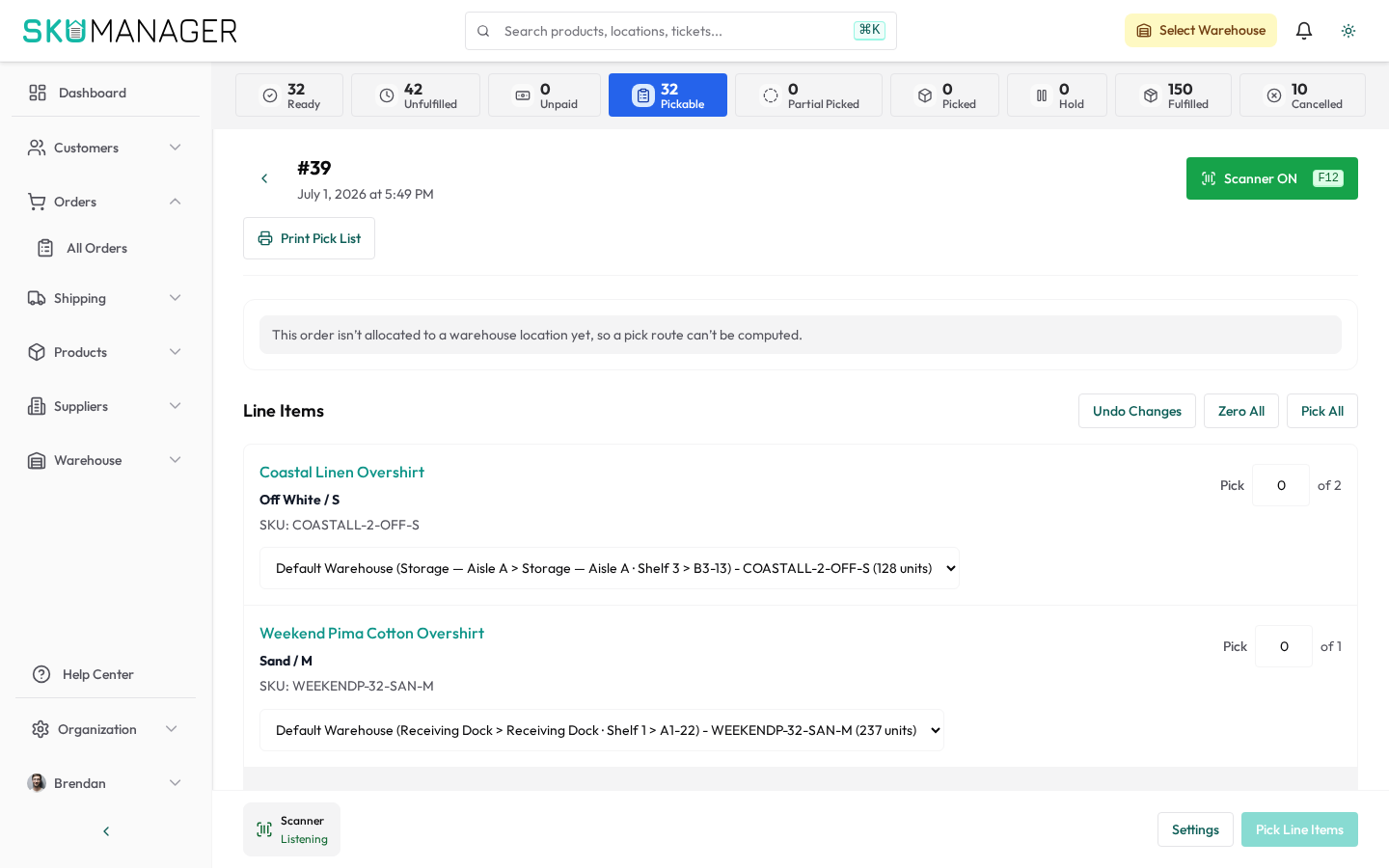Image resolution: width=1389 pixels, height=868 pixels.
Task: Click the Orders cart icon
Action: [37, 202]
